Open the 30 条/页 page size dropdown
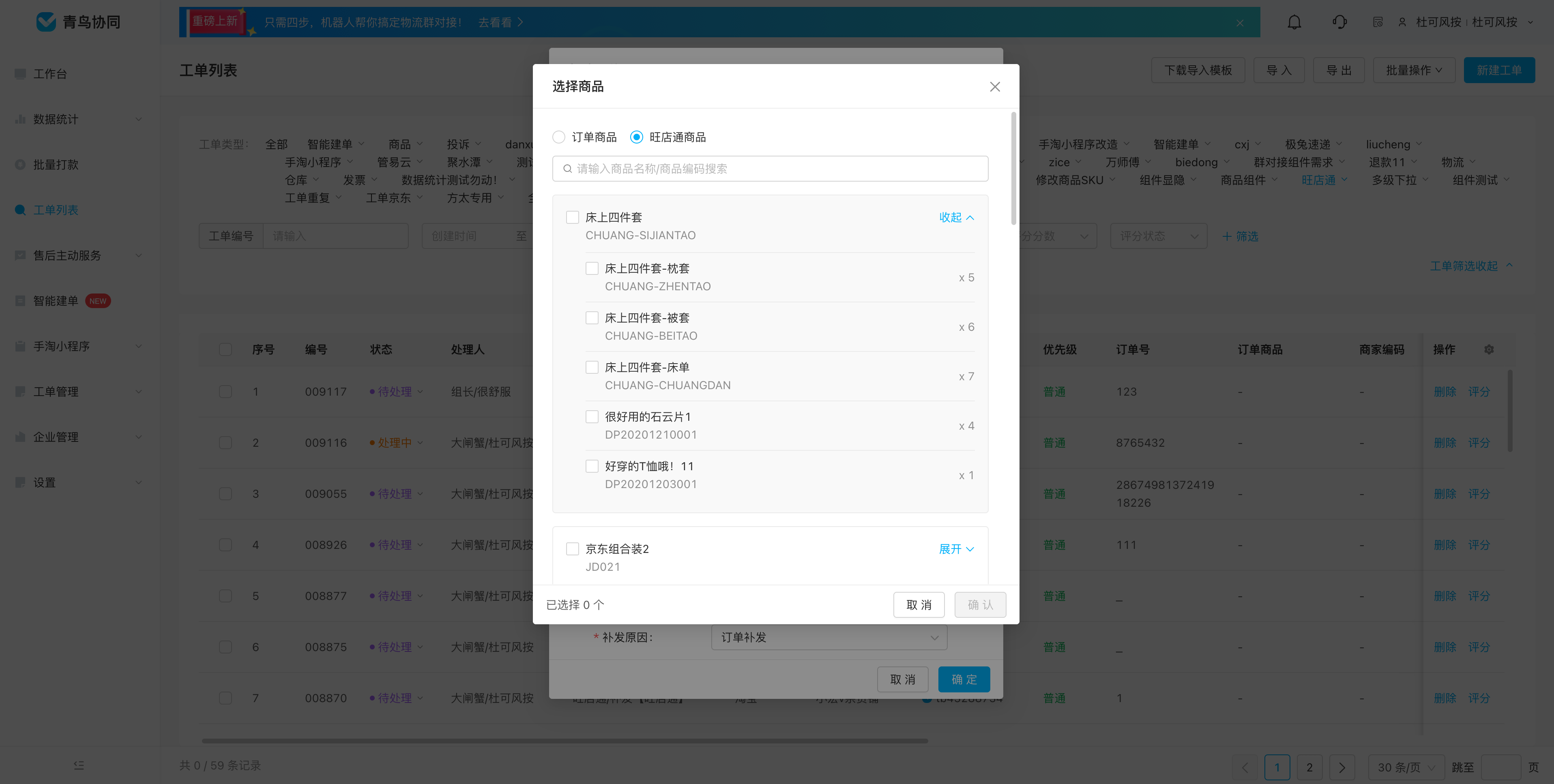The height and width of the screenshot is (784, 1554). [x=1406, y=767]
